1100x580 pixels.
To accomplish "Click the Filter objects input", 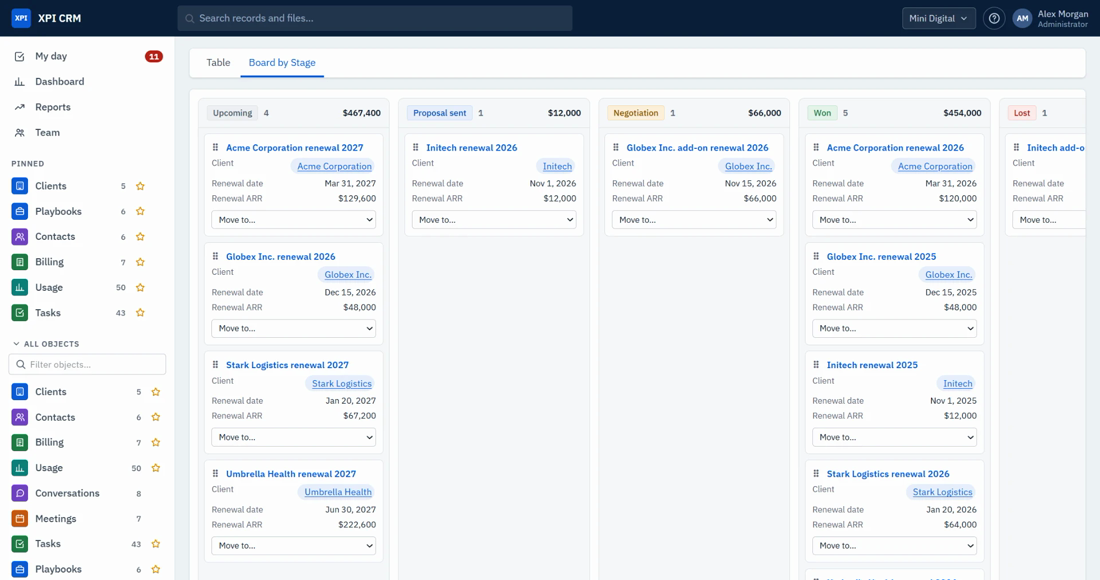I will pyautogui.click(x=87, y=365).
